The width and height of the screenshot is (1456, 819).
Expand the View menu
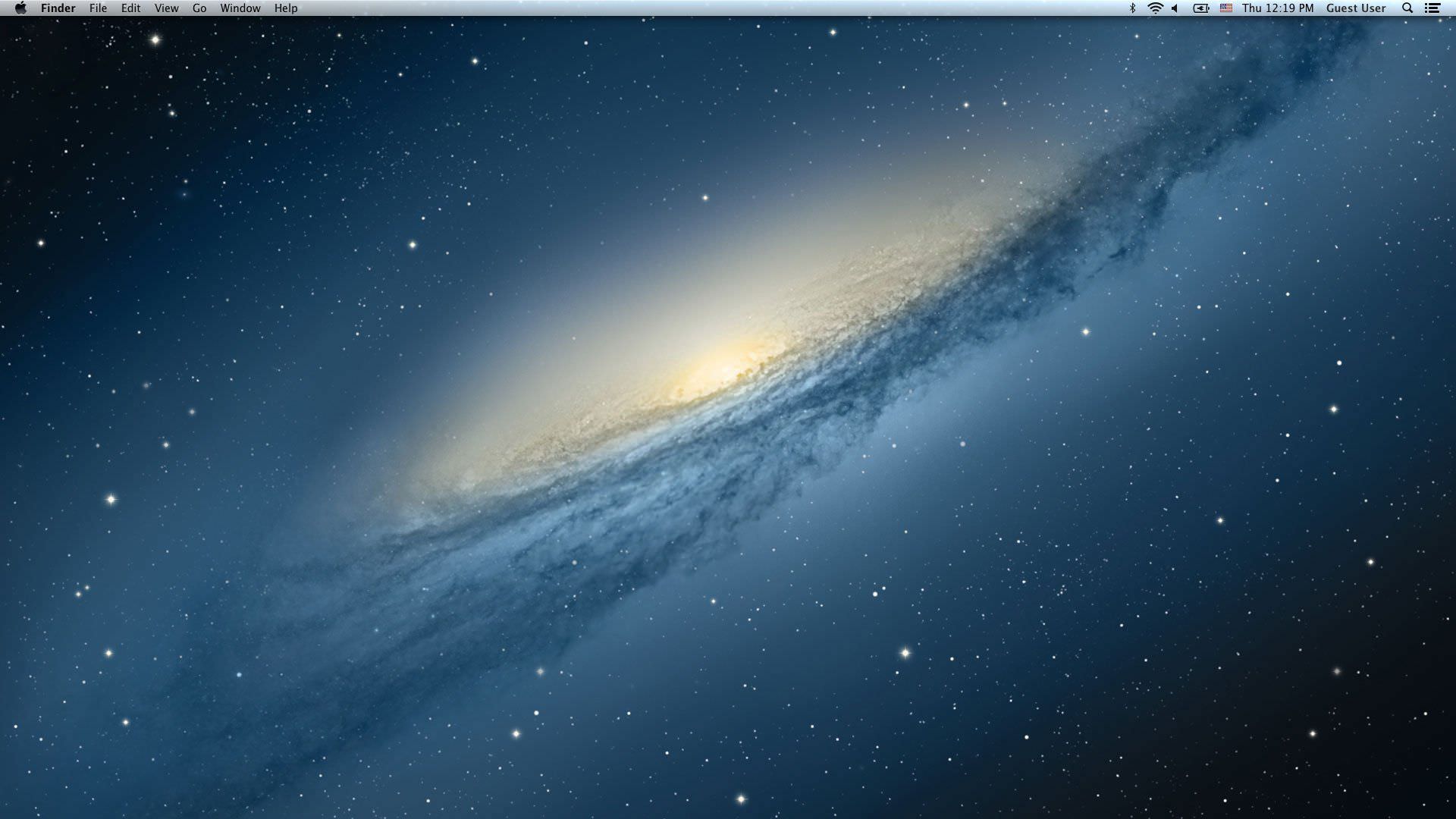coord(166,8)
